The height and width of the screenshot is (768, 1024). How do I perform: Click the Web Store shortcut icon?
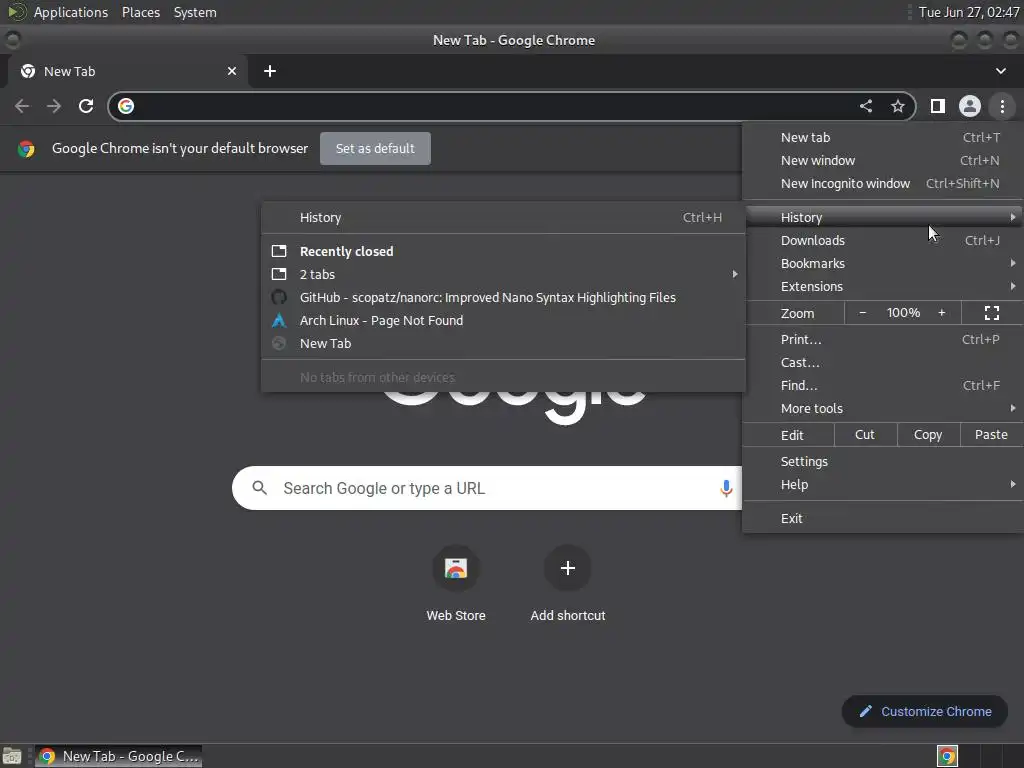click(x=456, y=568)
